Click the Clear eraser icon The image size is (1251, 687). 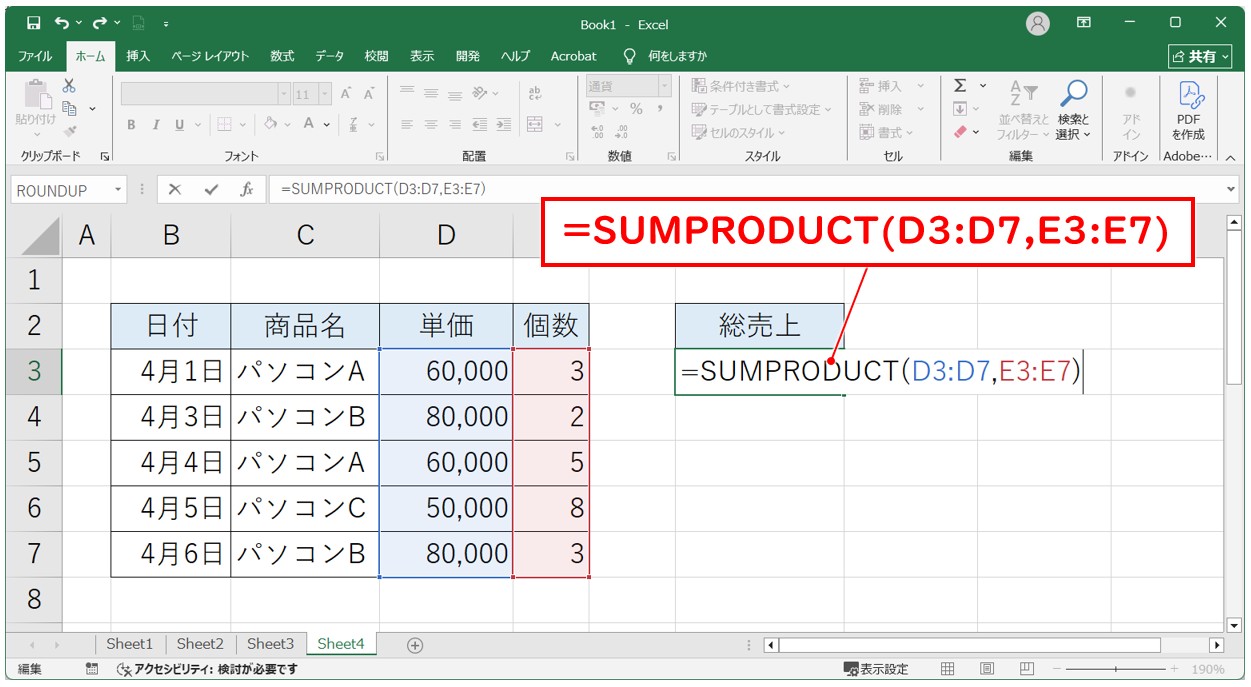pyautogui.click(x=961, y=132)
